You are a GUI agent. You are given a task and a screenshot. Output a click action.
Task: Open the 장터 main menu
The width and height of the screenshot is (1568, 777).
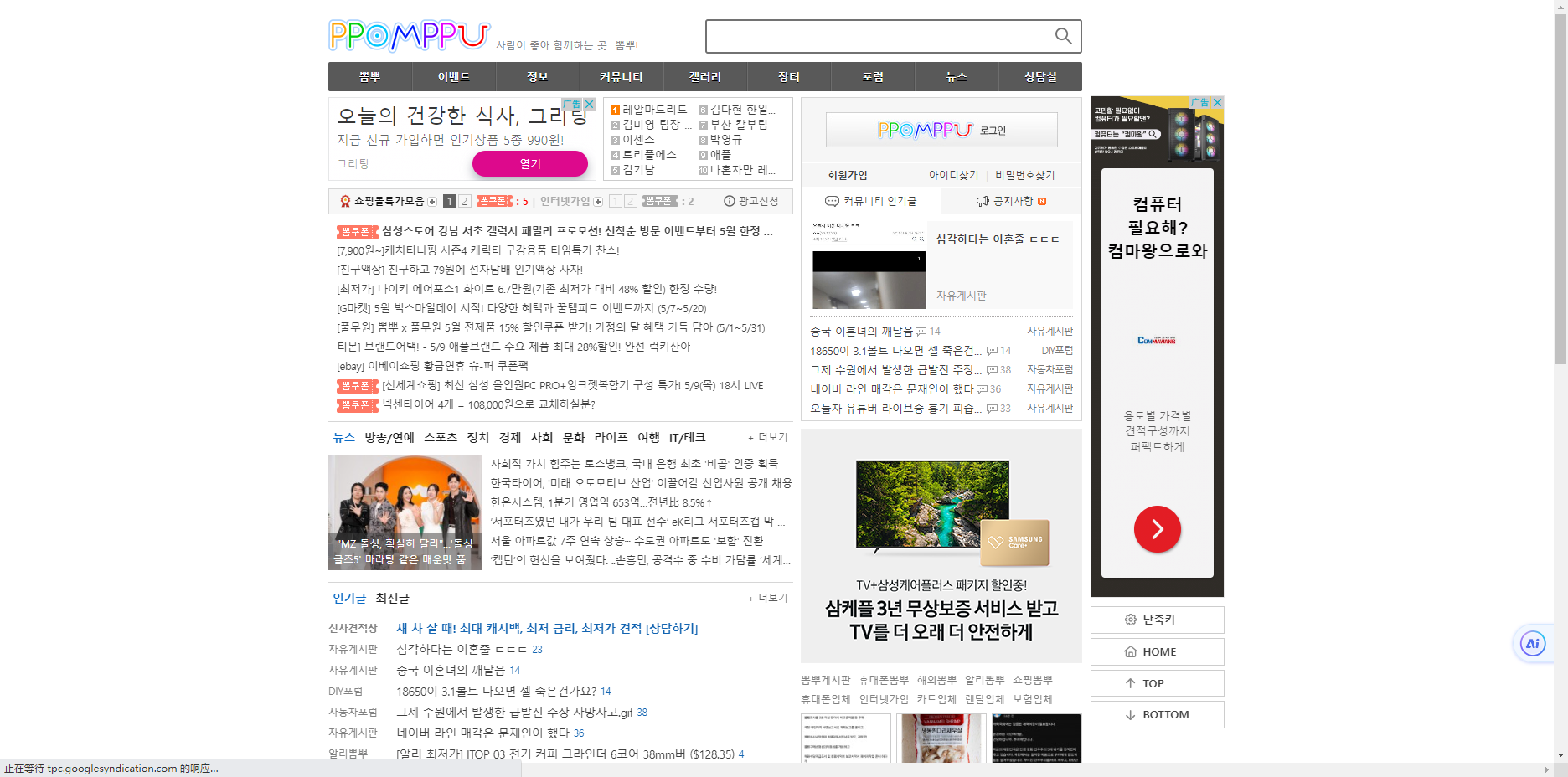point(789,77)
